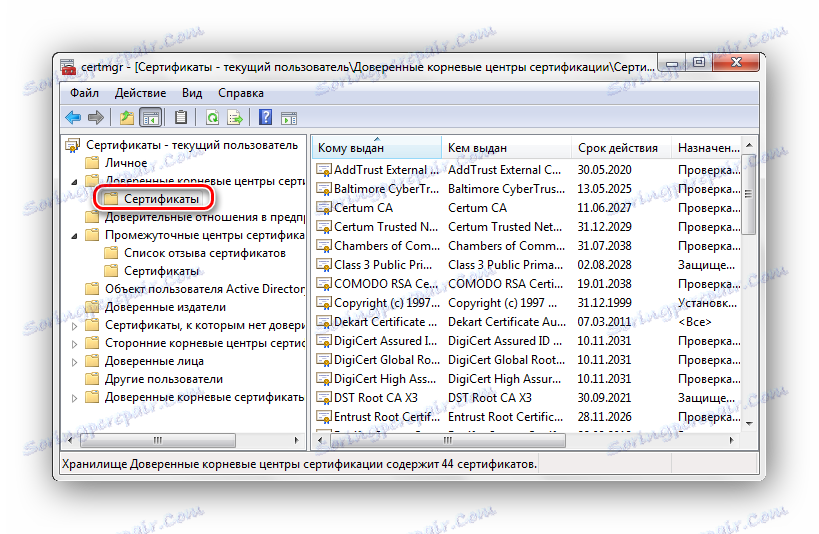The width and height of the screenshot is (819, 534).
Task: Open the Вид menu
Action: tap(192, 93)
